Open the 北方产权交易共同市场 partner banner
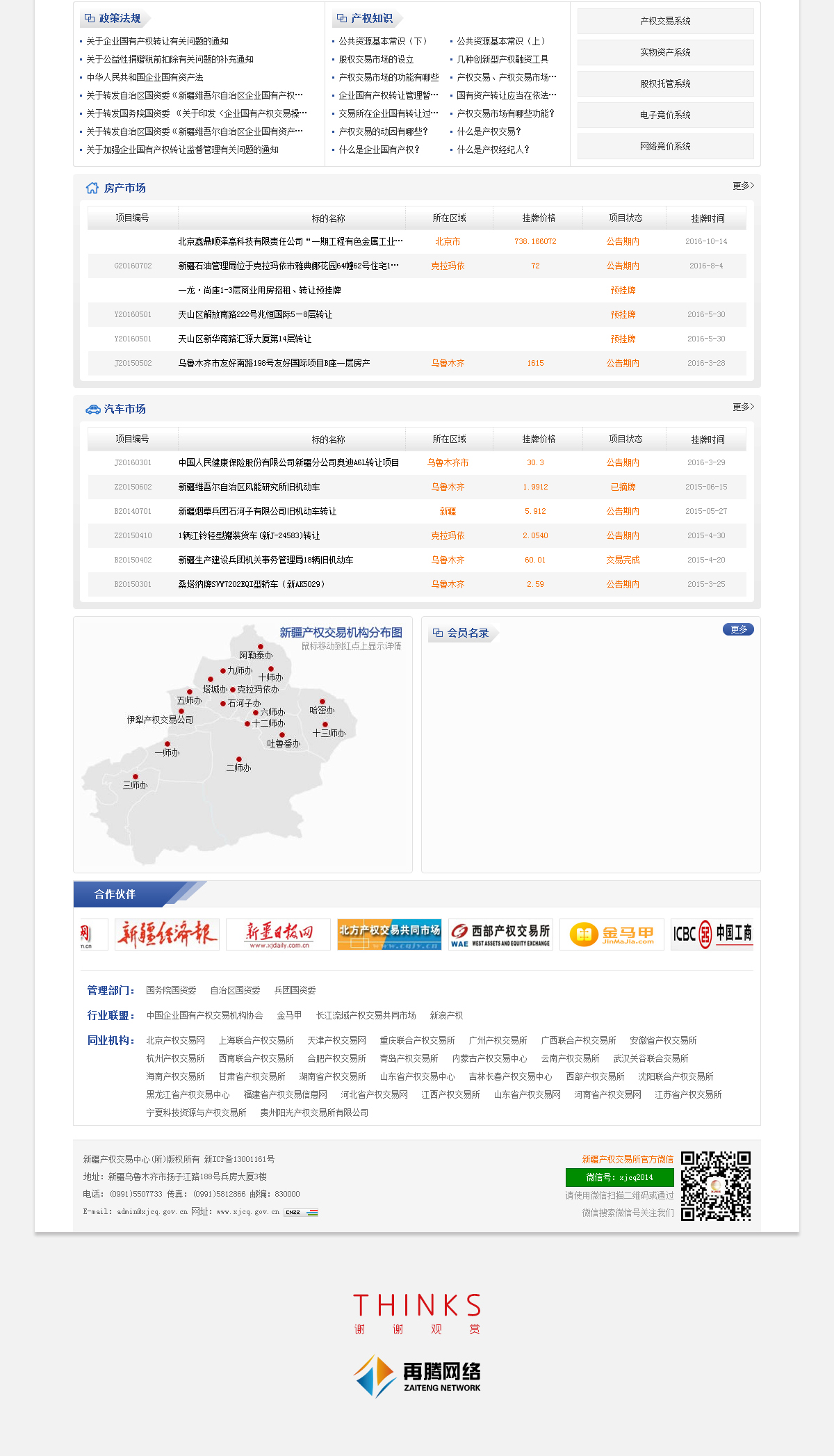Image resolution: width=834 pixels, height=1456 pixels. (389, 934)
